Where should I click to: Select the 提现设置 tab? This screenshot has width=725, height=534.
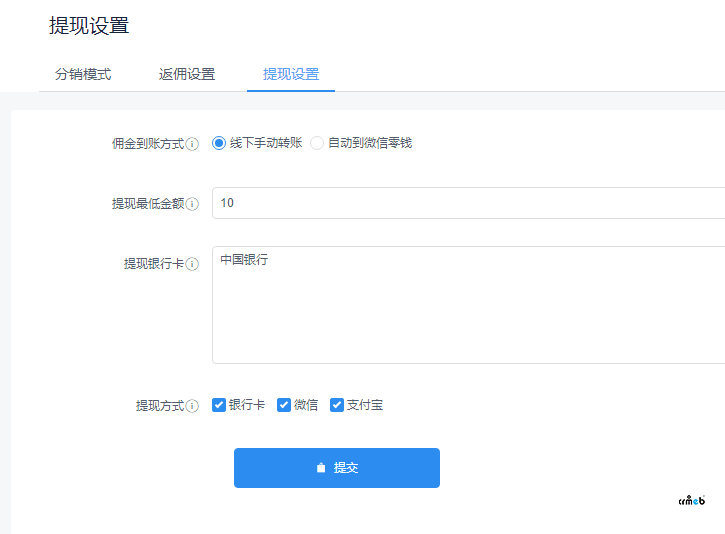coord(291,74)
